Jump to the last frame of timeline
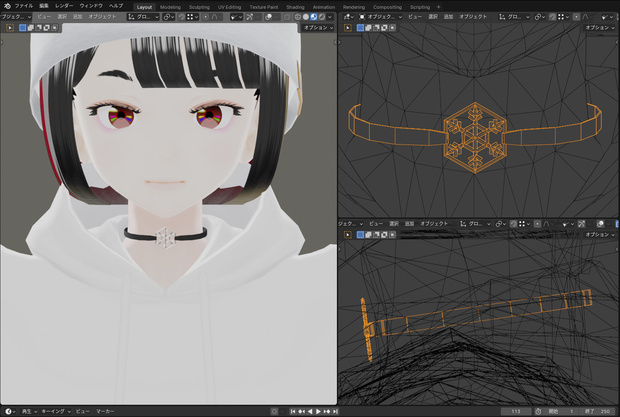The image size is (620, 417). [x=335, y=411]
